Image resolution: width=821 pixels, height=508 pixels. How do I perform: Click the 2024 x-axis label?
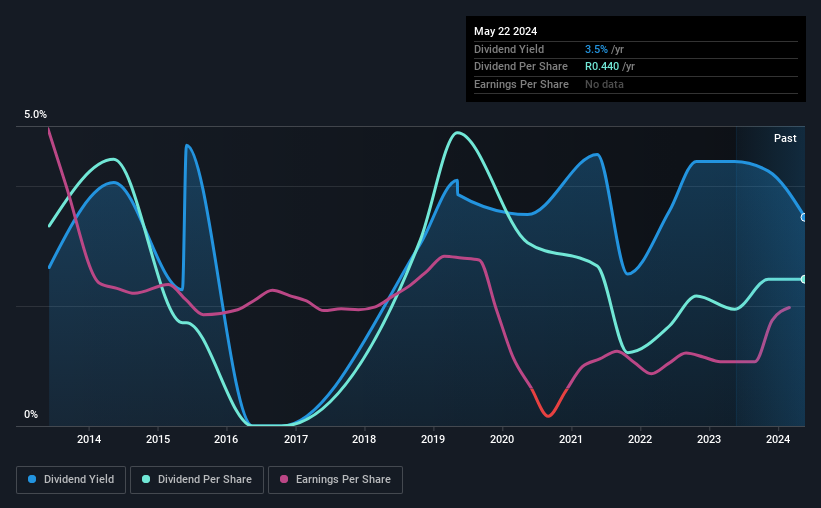pyautogui.click(x=778, y=439)
